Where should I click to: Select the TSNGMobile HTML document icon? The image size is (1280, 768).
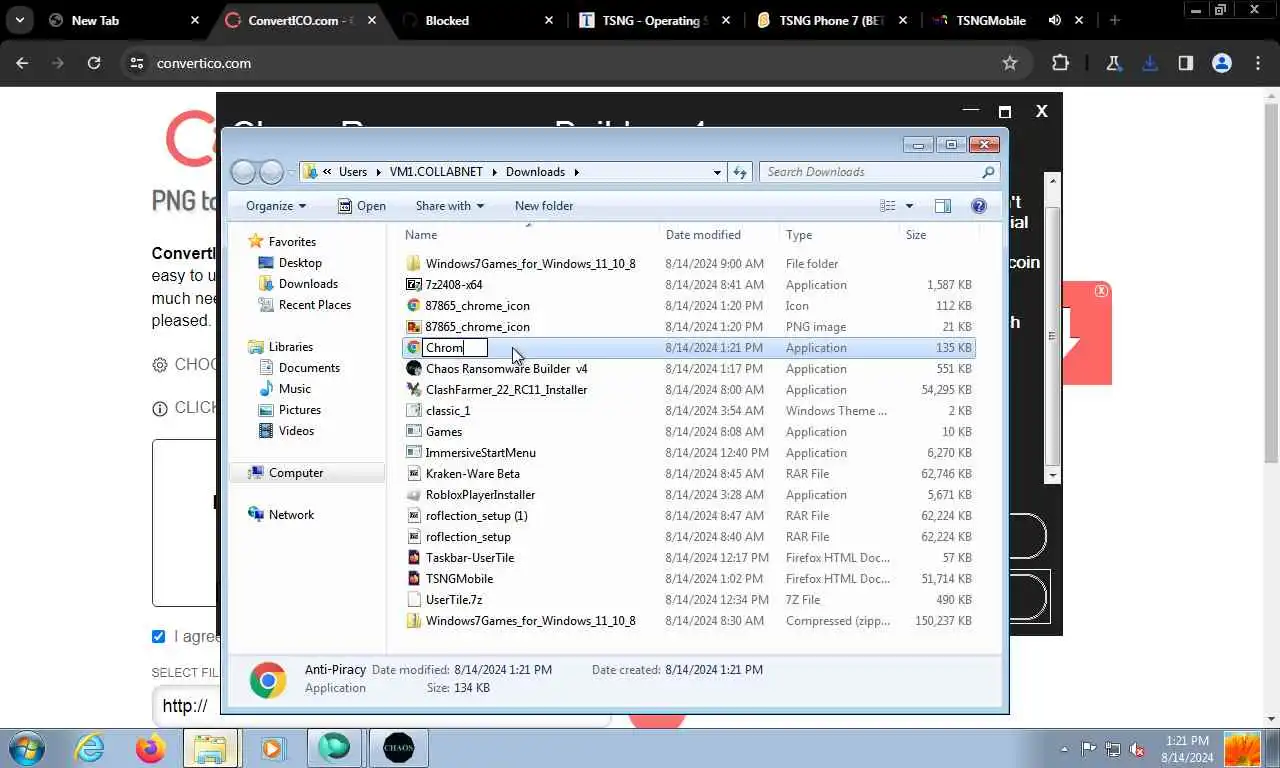pyautogui.click(x=414, y=579)
